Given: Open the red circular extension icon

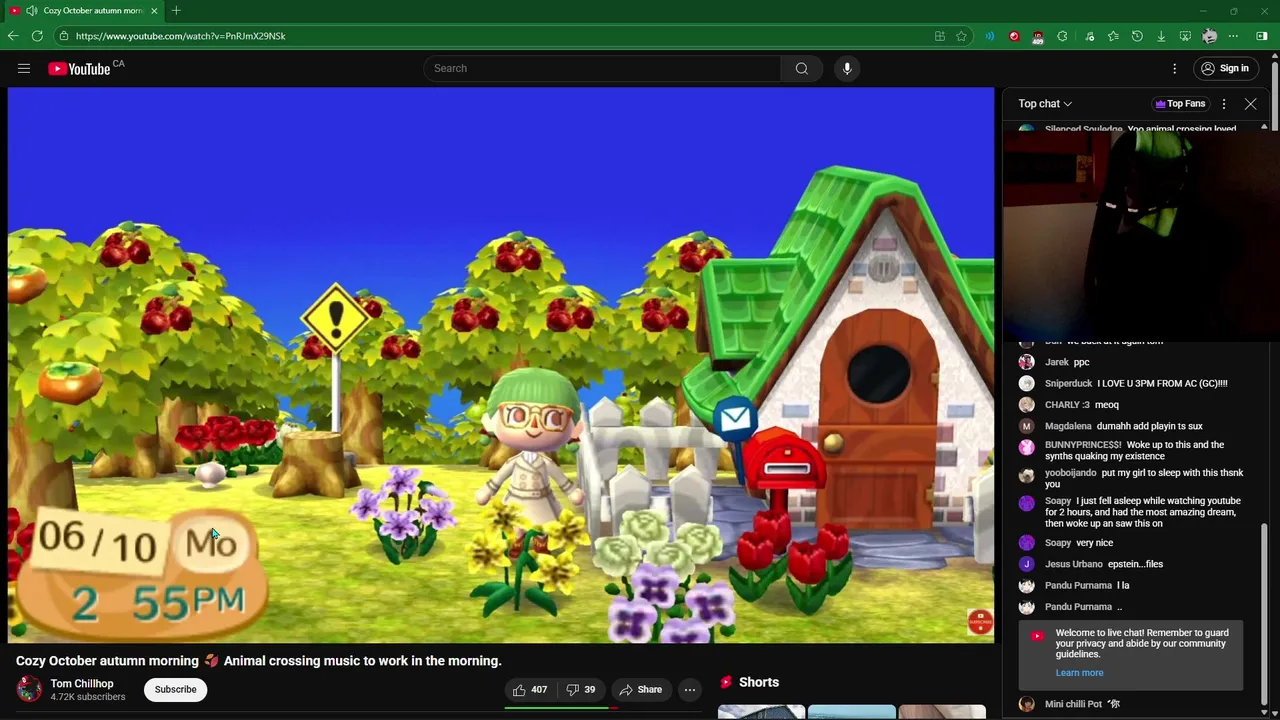Looking at the screenshot, I should [1014, 36].
